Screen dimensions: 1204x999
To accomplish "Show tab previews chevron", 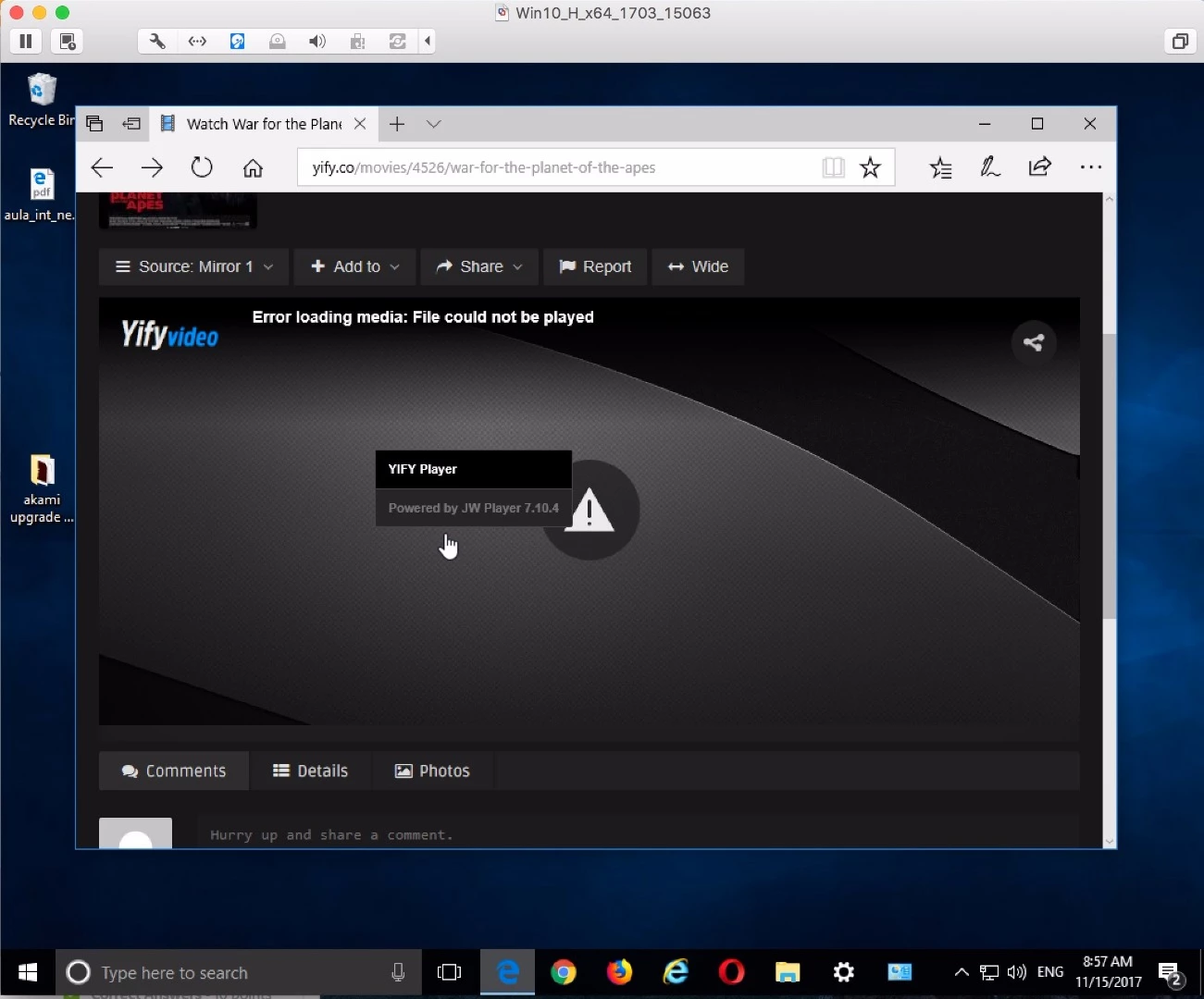I will click(433, 124).
